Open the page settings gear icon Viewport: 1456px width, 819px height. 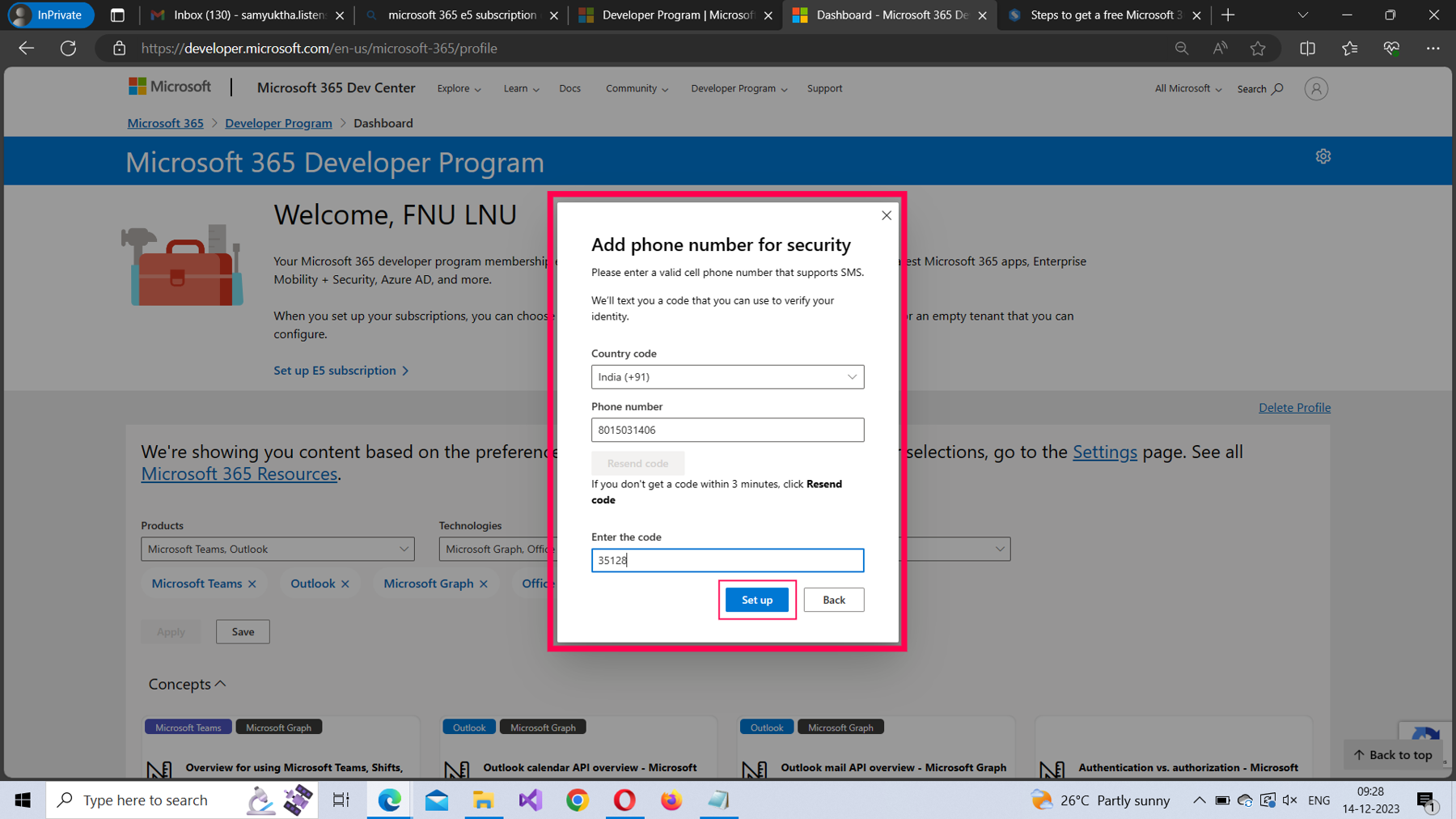(x=1323, y=156)
